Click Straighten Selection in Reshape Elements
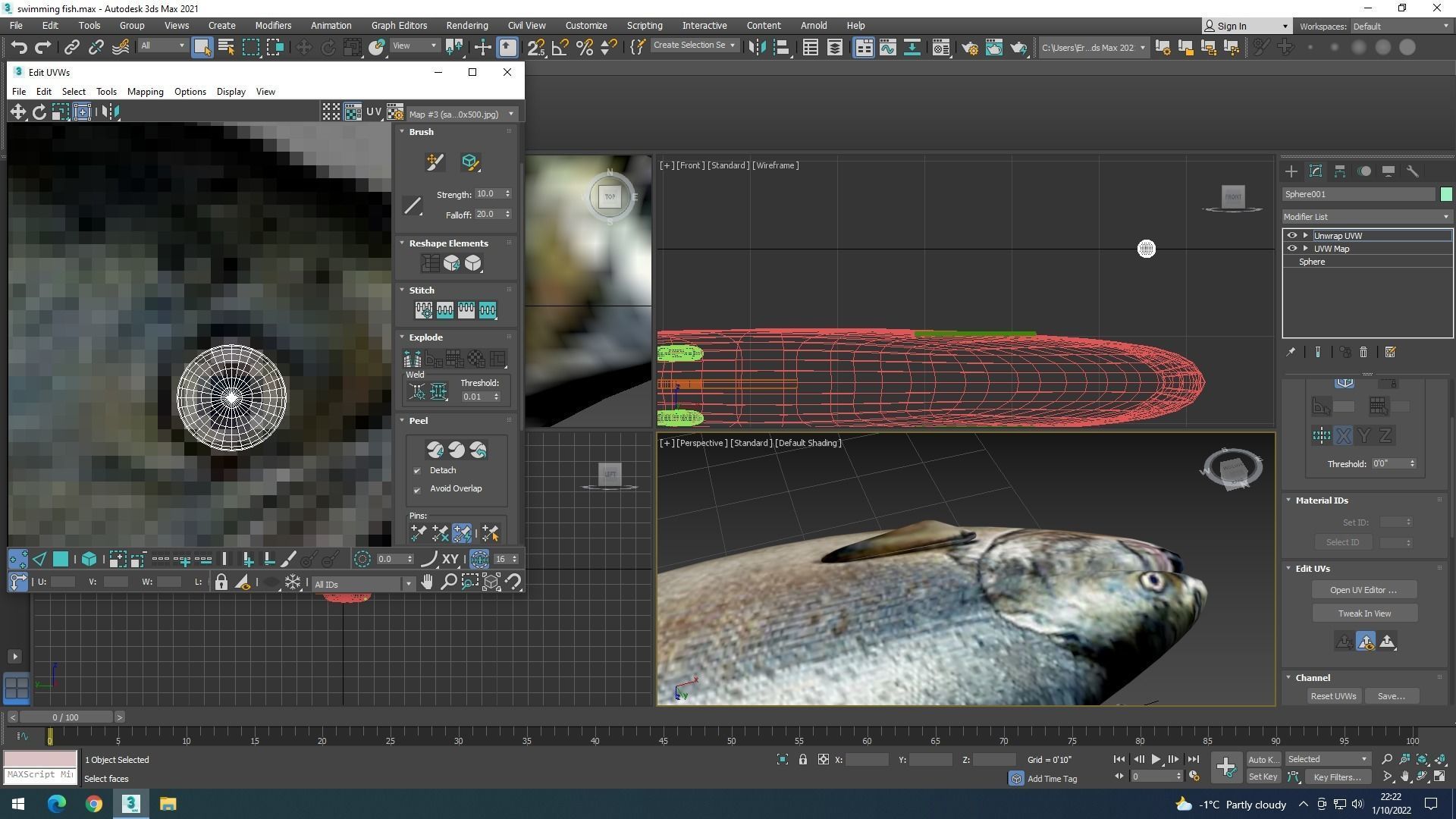Image resolution: width=1456 pixels, height=819 pixels. tap(430, 263)
